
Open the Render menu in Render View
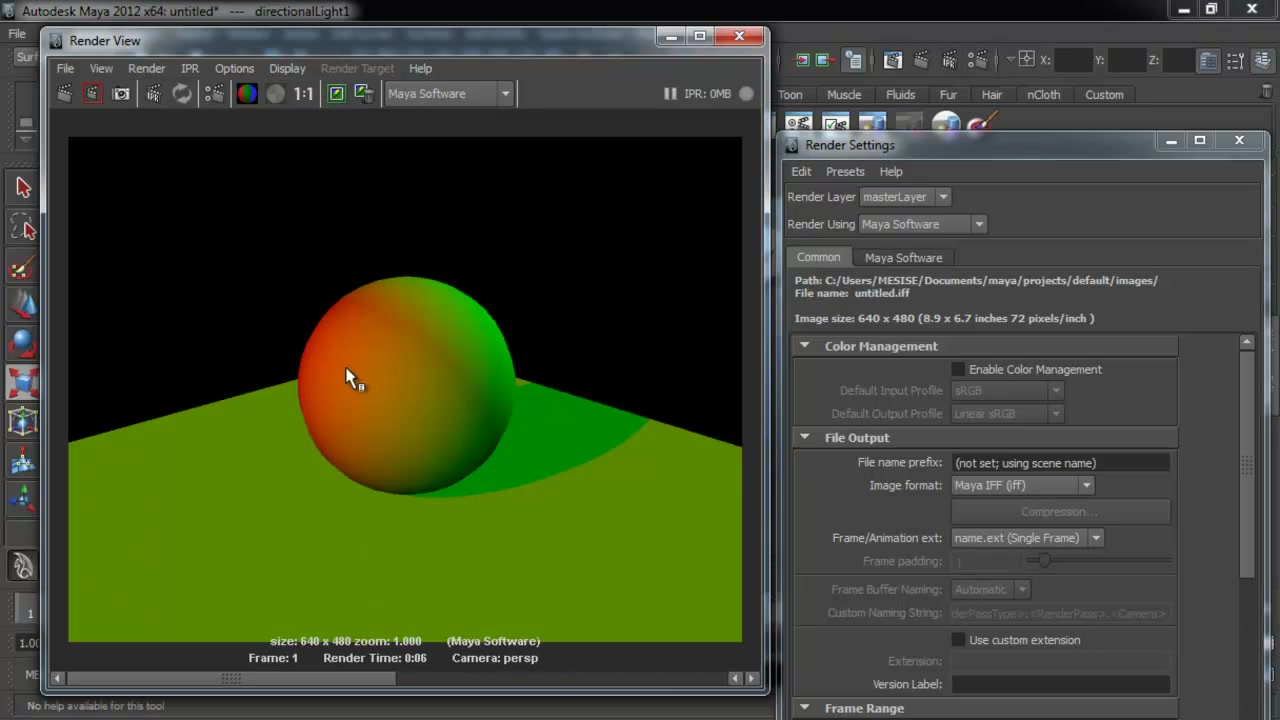[146, 68]
